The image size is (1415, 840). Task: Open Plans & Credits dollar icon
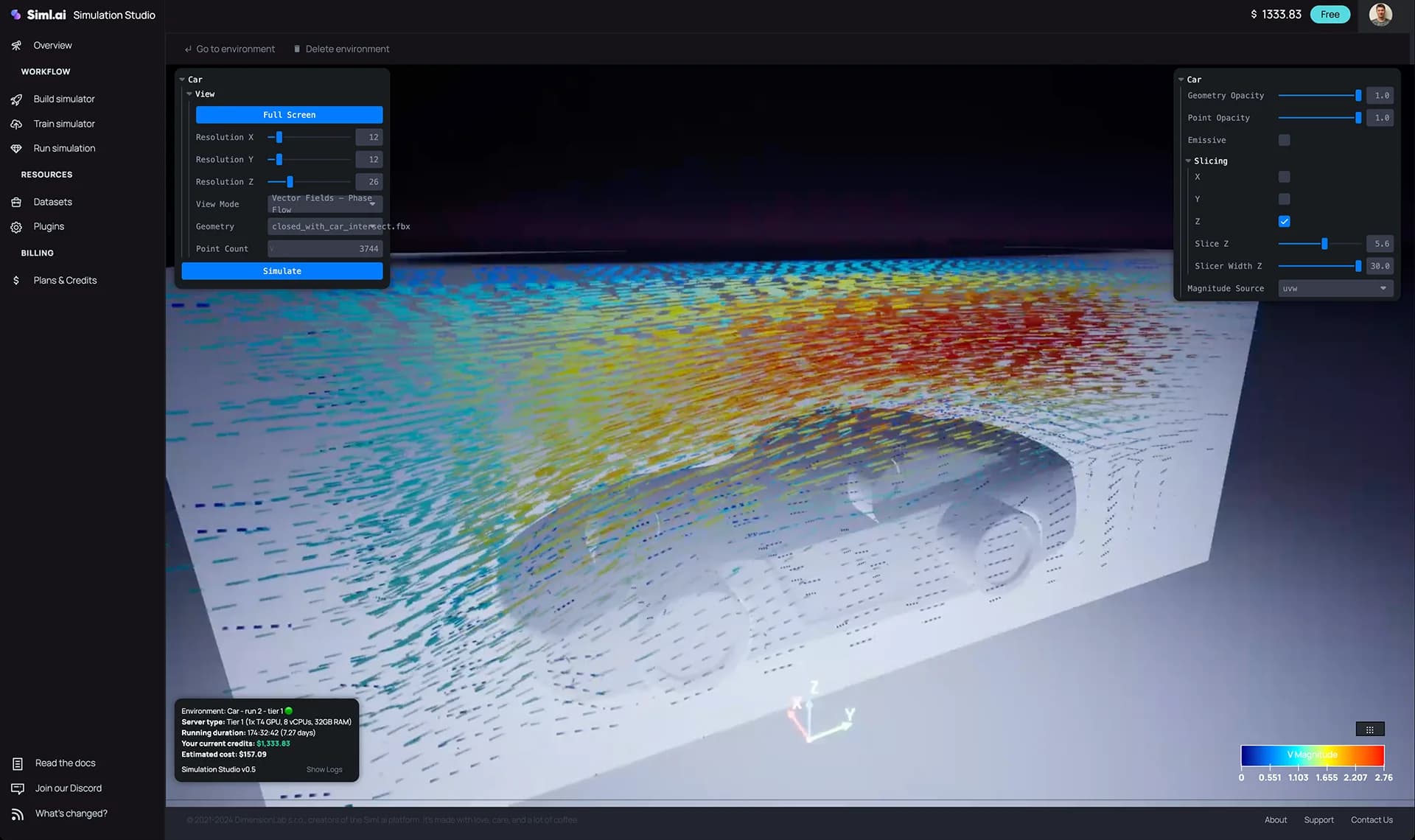coord(16,280)
